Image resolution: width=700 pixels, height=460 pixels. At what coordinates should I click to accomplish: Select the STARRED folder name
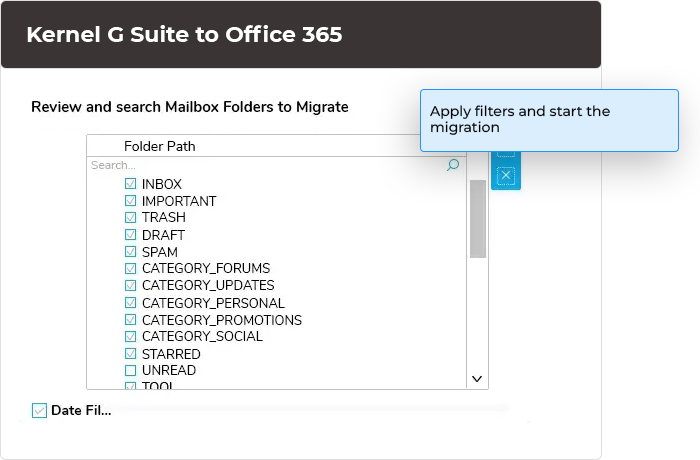click(171, 354)
